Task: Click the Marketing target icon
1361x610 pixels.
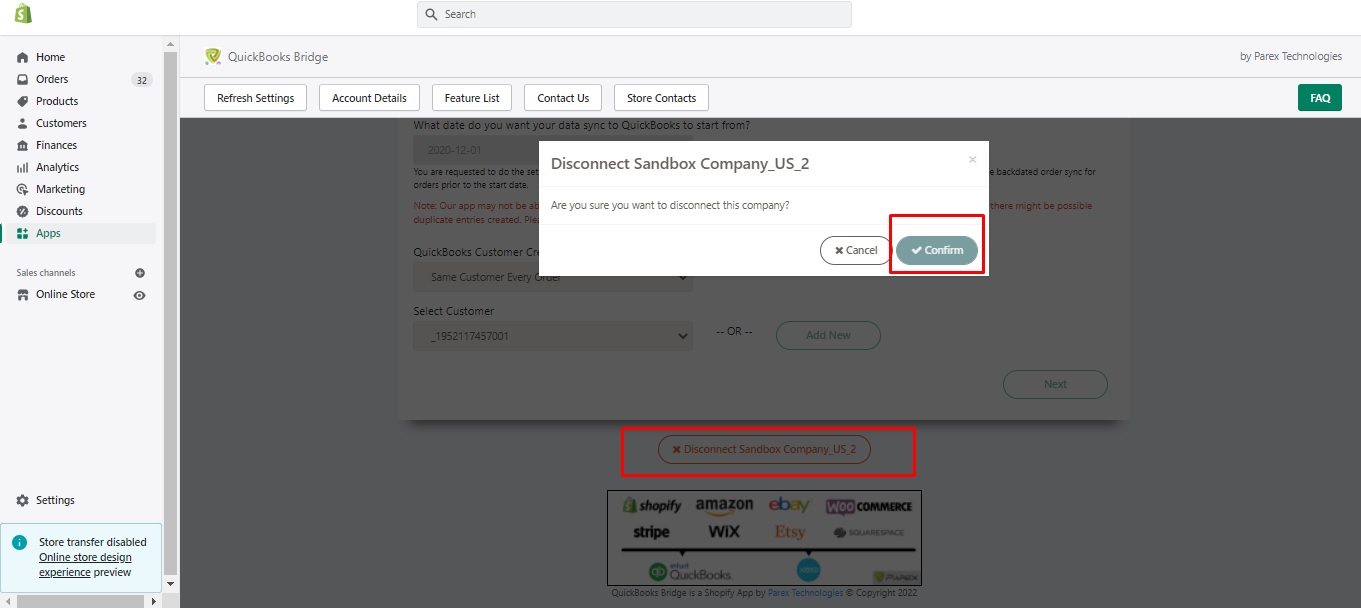Action: pyautogui.click(x=23, y=189)
